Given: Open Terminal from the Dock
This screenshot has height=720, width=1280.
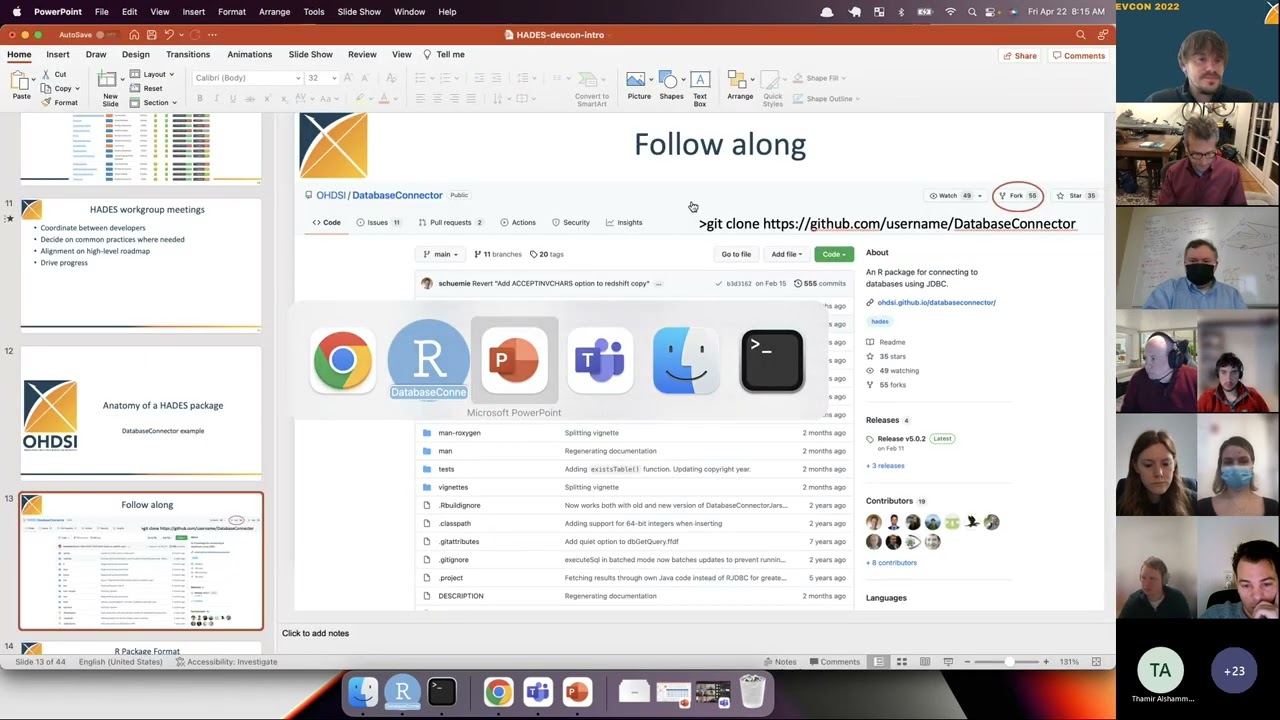Looking at the screenshot, I should click(441, 691).
